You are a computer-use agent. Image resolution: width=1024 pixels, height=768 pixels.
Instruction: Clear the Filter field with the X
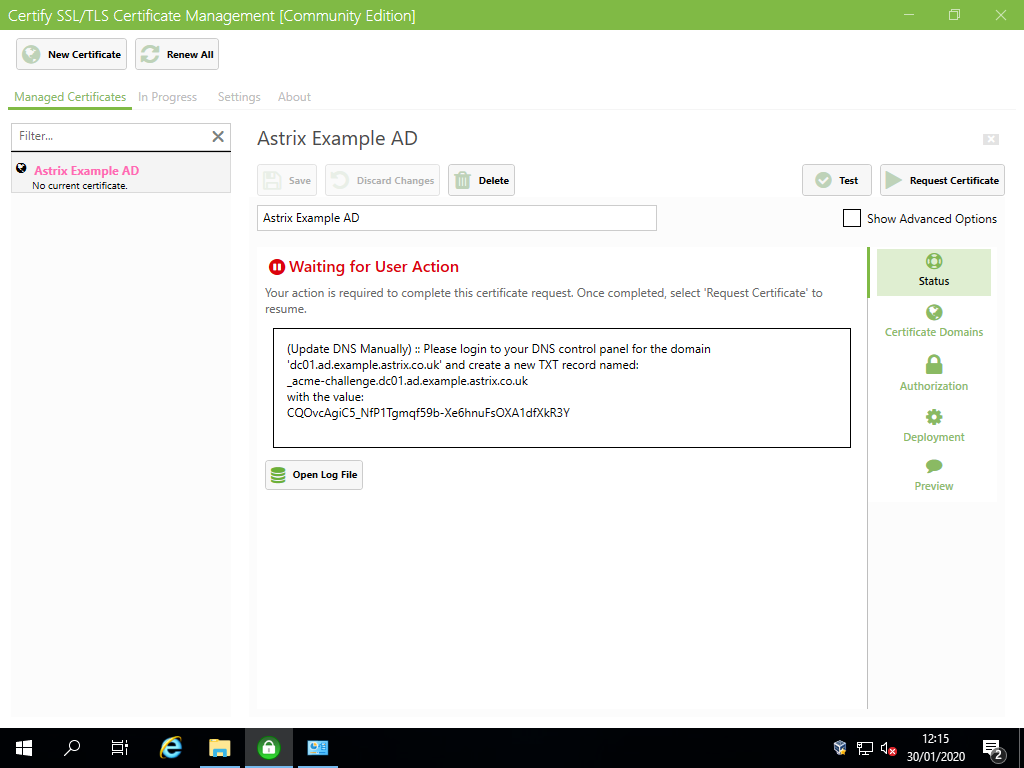[x=218, y=136]
